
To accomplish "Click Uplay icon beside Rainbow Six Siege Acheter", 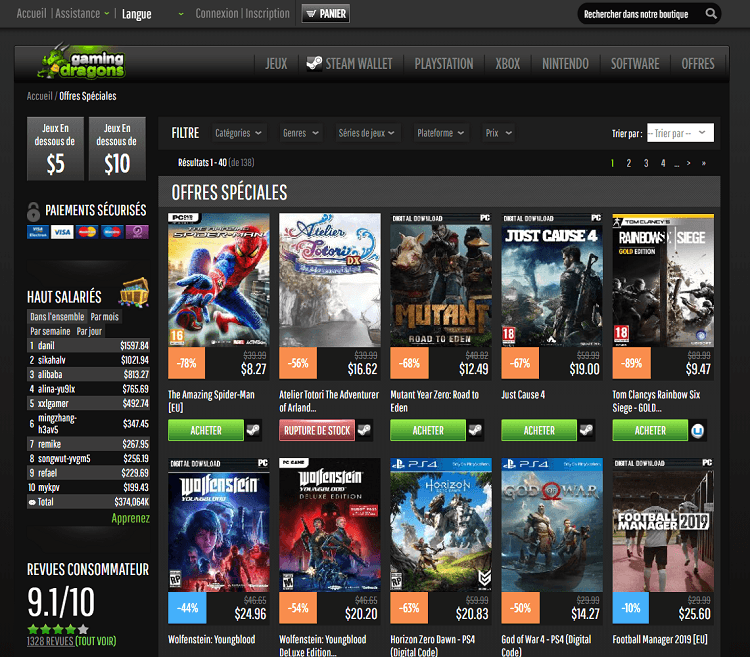I will click(x=697, y=430).
